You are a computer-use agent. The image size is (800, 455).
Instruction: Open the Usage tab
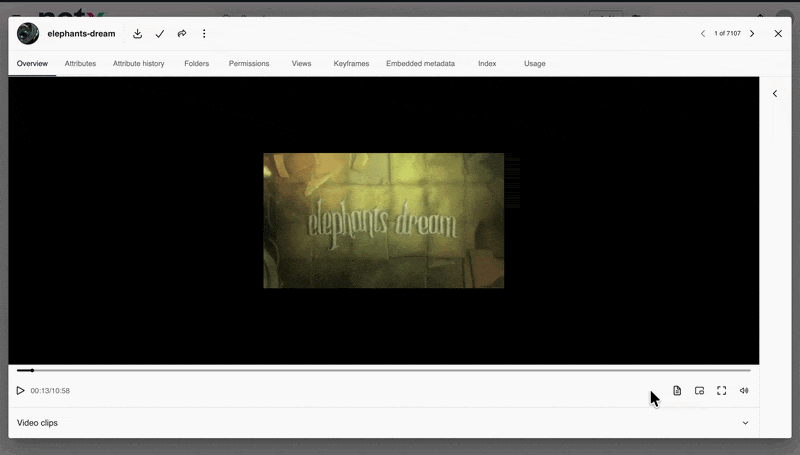534,64
